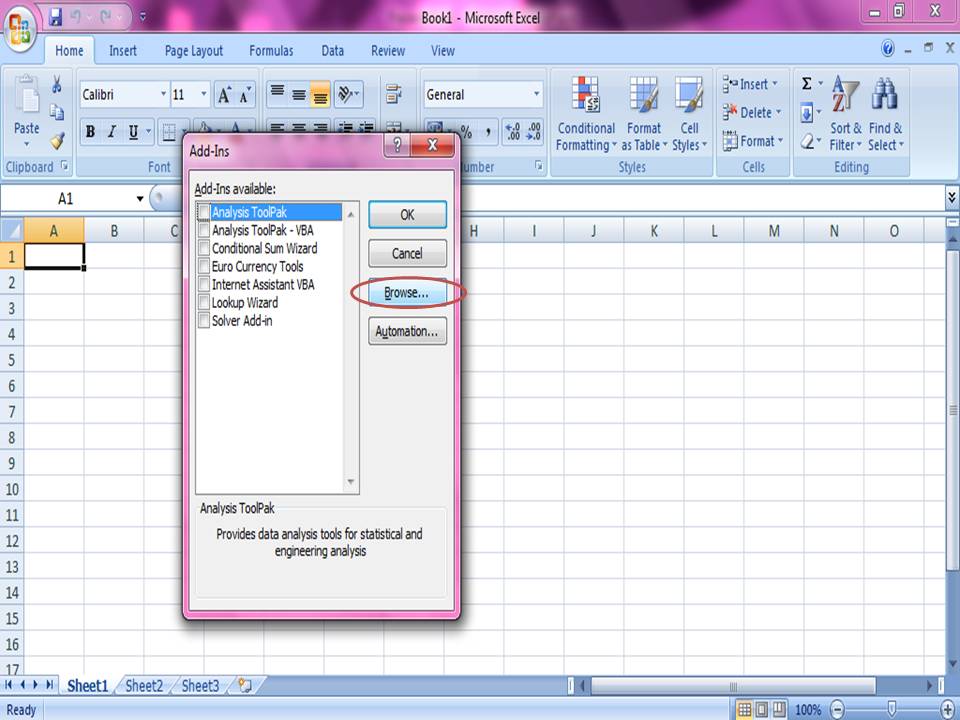The width and height of the screenshot is (960, 720).
Task: Check the Analysis ToolPak checkbox
Action: click(x=204, y=212)
